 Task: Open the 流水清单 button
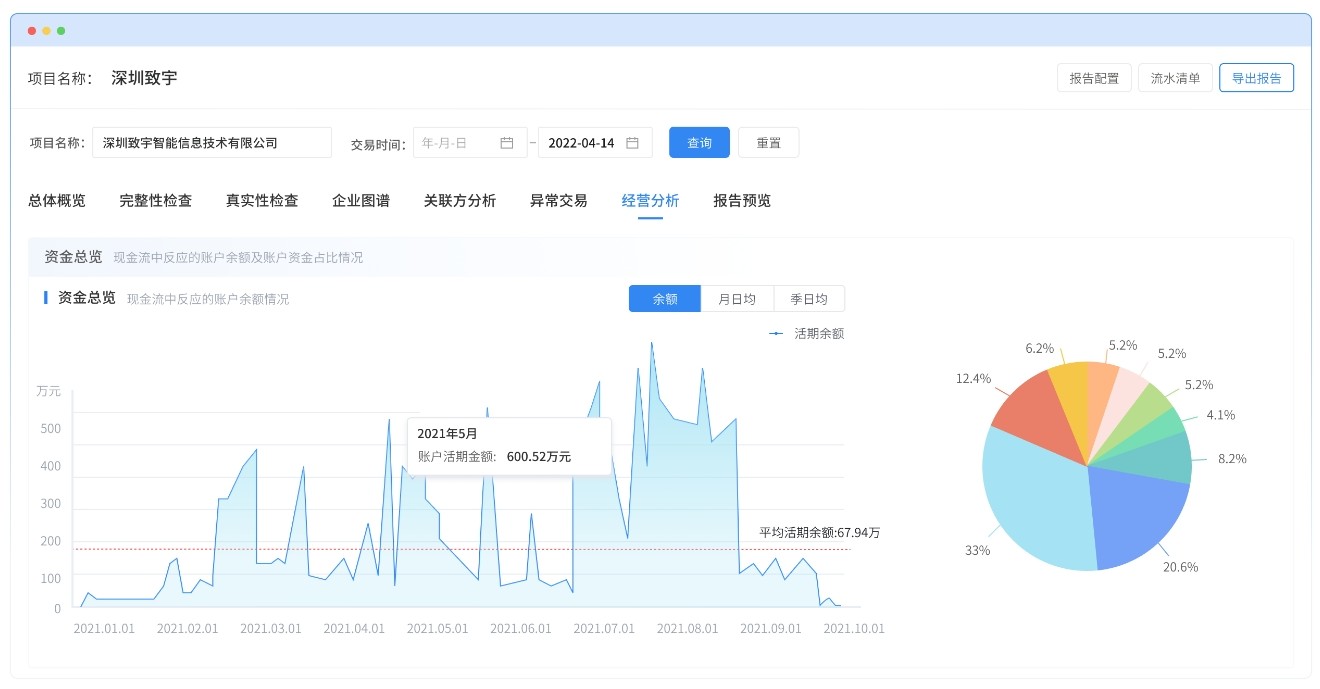tap(1176, 78)
